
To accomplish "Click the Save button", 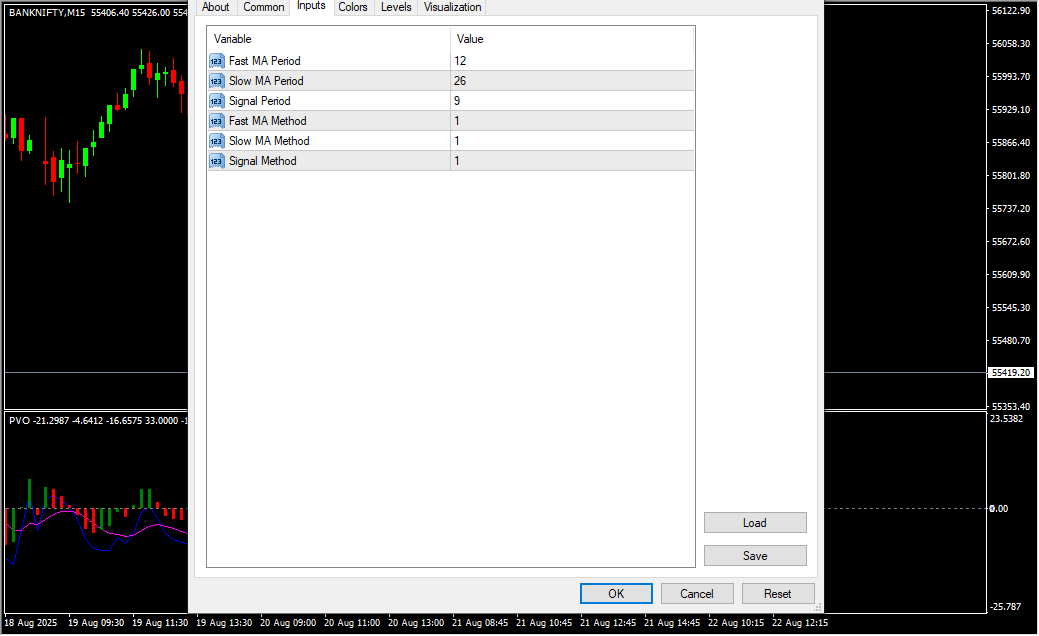I will [x=755, y=556].
